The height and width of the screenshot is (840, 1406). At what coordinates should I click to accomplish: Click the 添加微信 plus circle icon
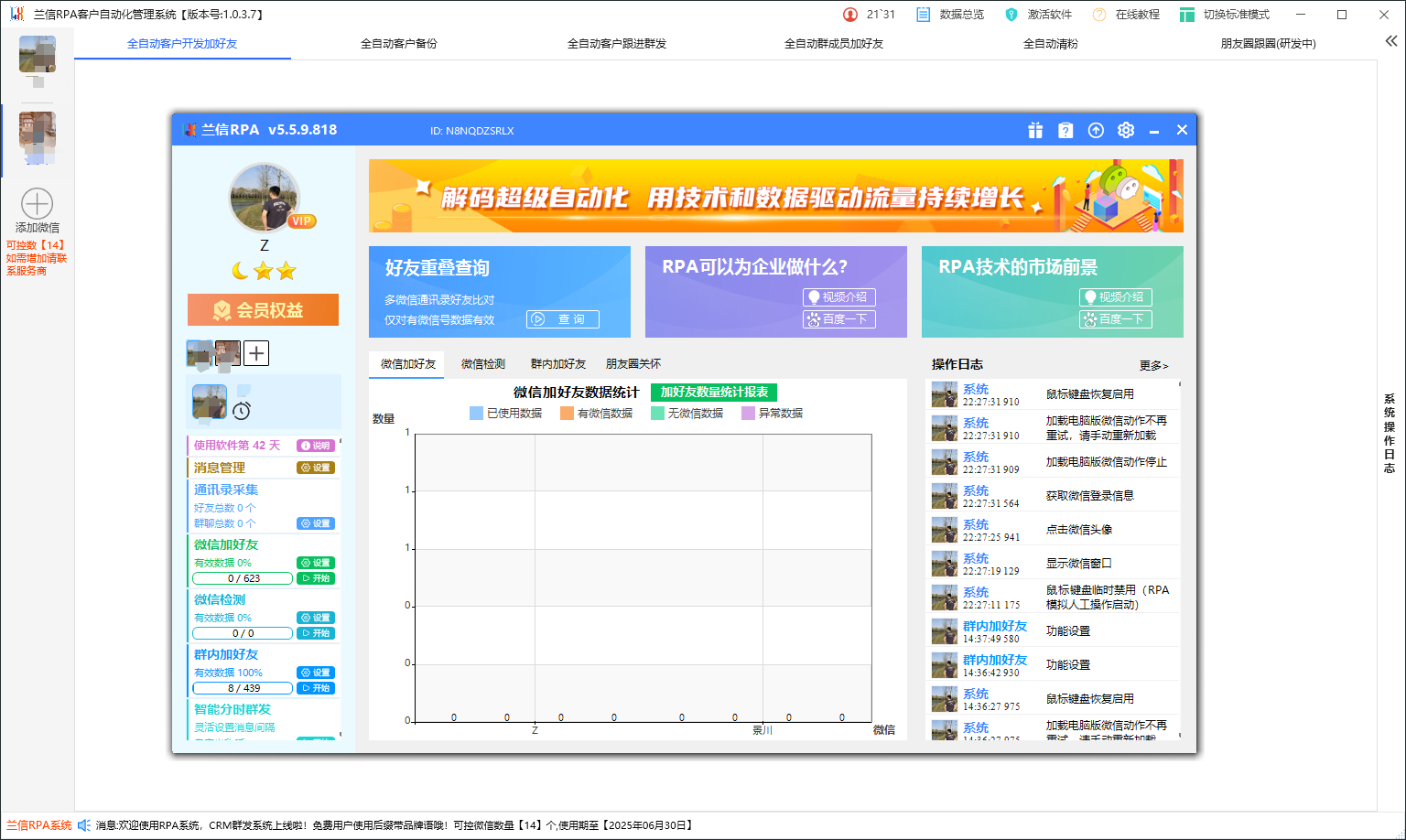pyautogui.click(x=38, y=204)
